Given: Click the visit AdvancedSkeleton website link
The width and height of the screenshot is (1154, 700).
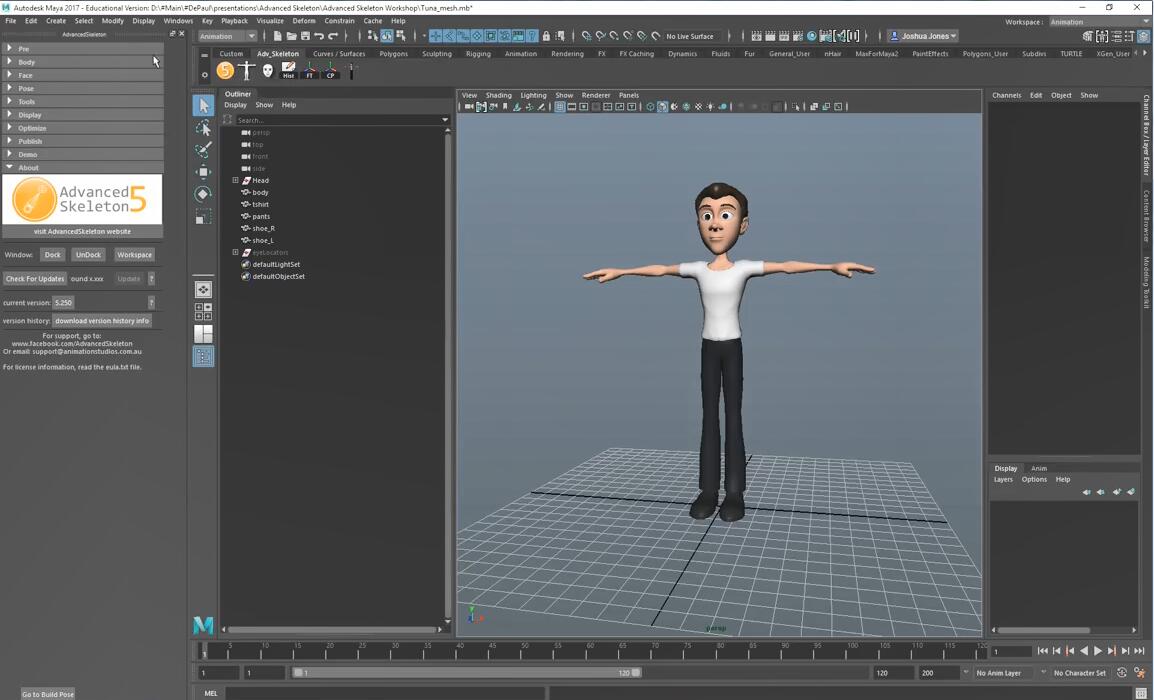Looking at the screenshot, I should click(x=82, y=231).
